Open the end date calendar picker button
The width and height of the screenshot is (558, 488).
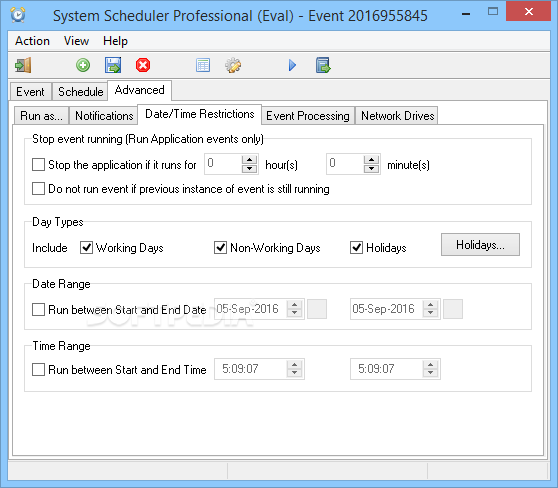click(453, 309)
